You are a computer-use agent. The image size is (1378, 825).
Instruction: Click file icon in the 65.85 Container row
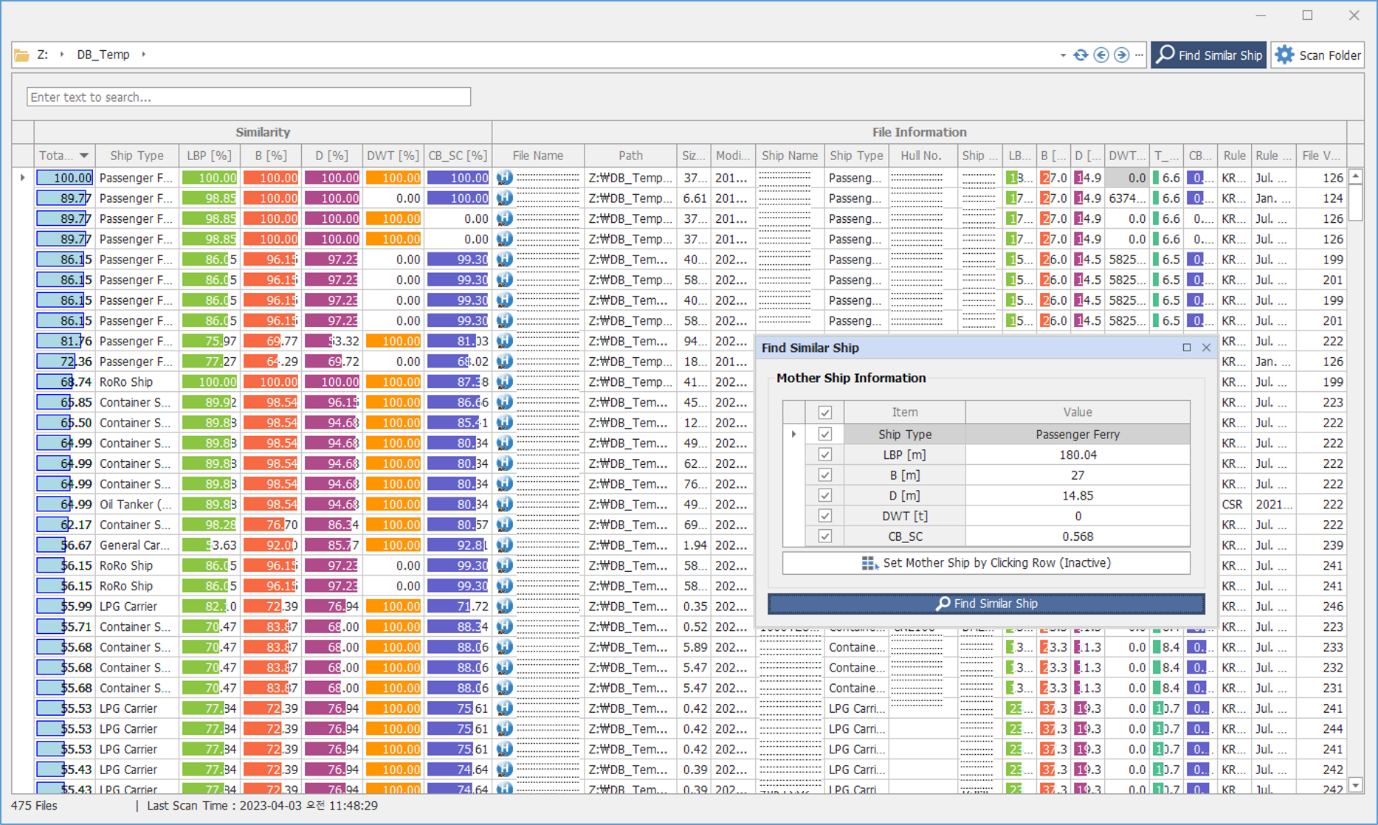pos(505,402)
